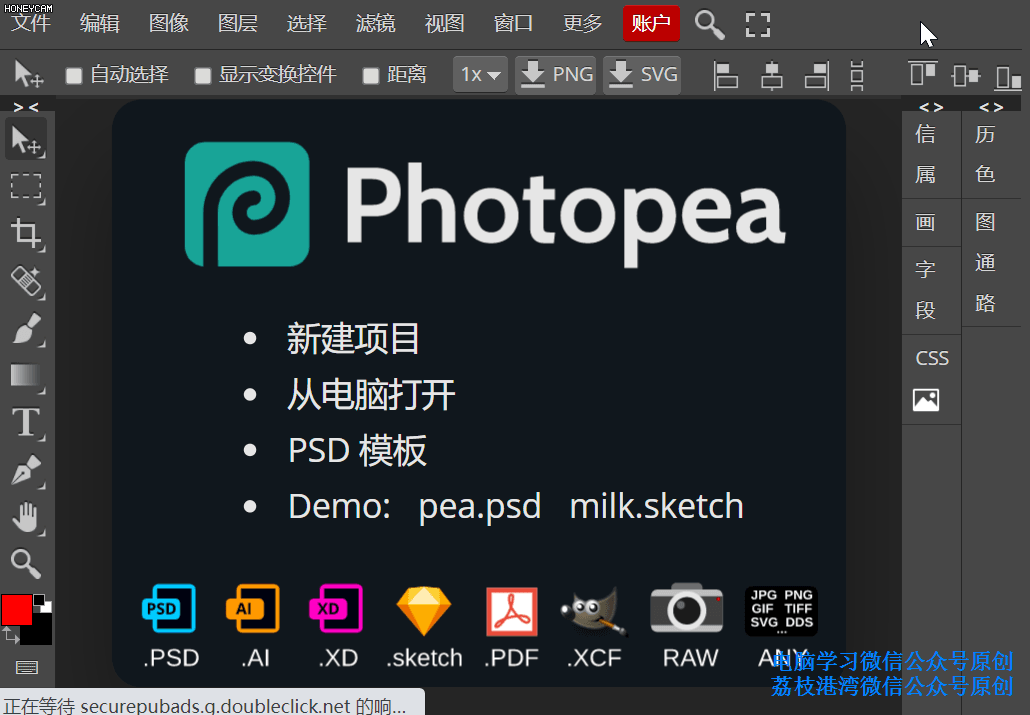The width and height of the screenshot is (1030, 715).
Task: Open the 信 info panel tab
Action: 926,135
